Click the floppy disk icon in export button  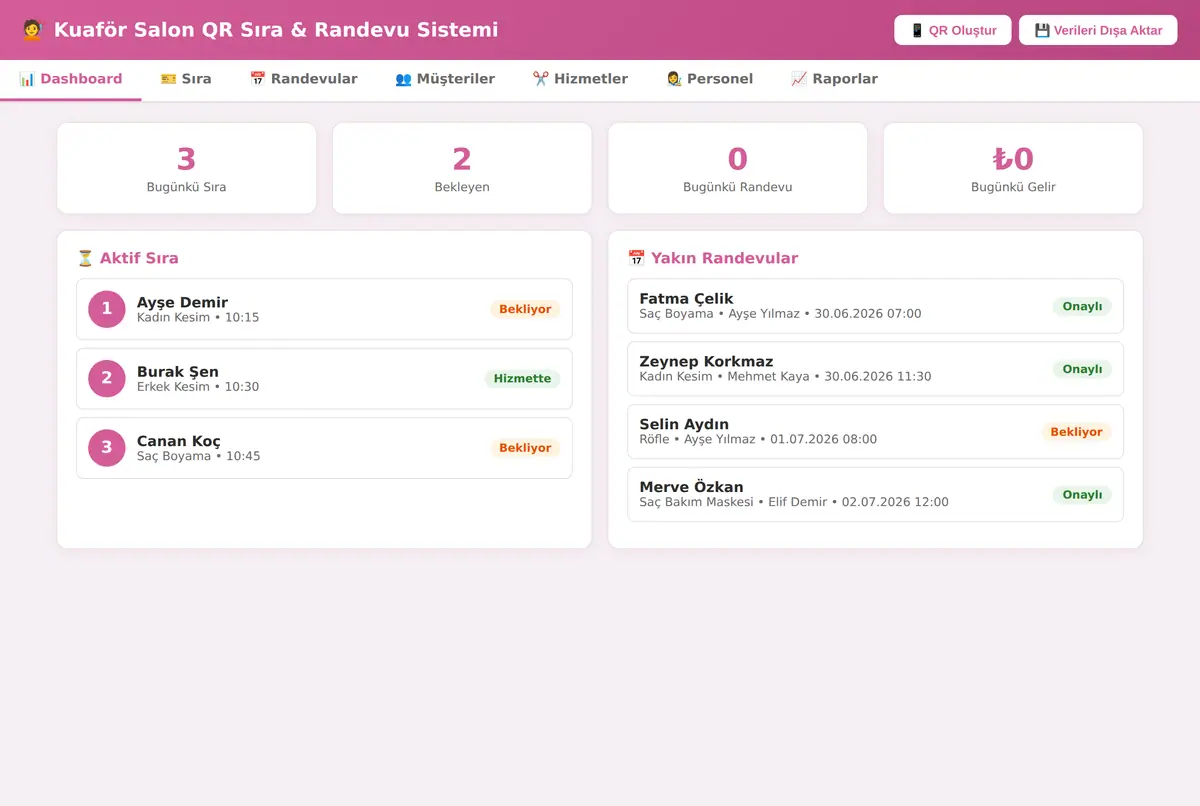[x=1042, y=30]
